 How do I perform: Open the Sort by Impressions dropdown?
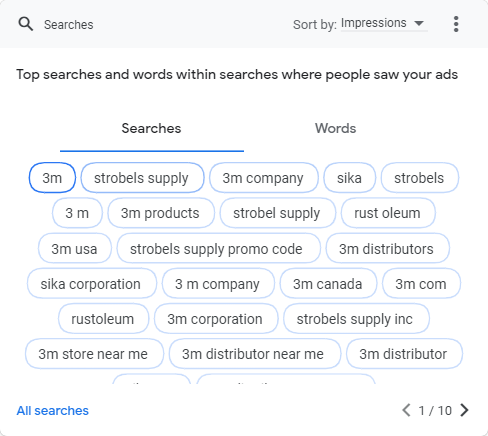click(x=384, y=23)
